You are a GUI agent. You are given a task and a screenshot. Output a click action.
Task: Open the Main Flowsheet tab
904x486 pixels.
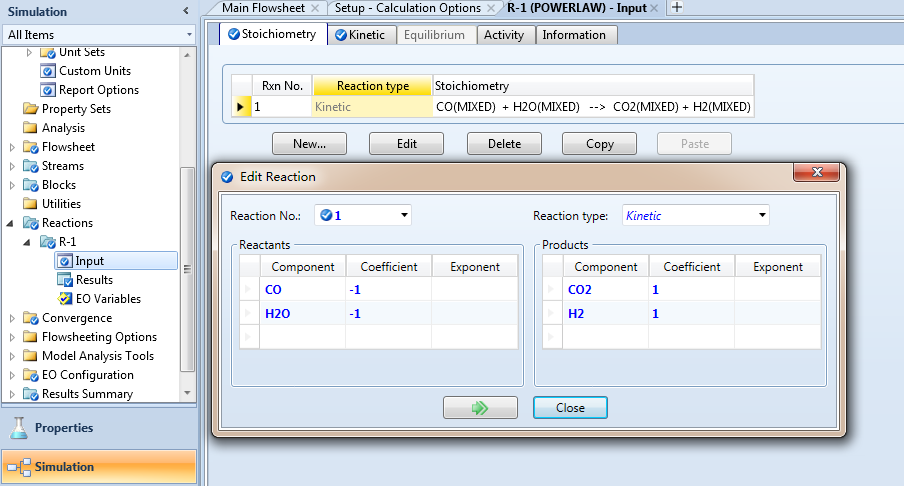264,7
